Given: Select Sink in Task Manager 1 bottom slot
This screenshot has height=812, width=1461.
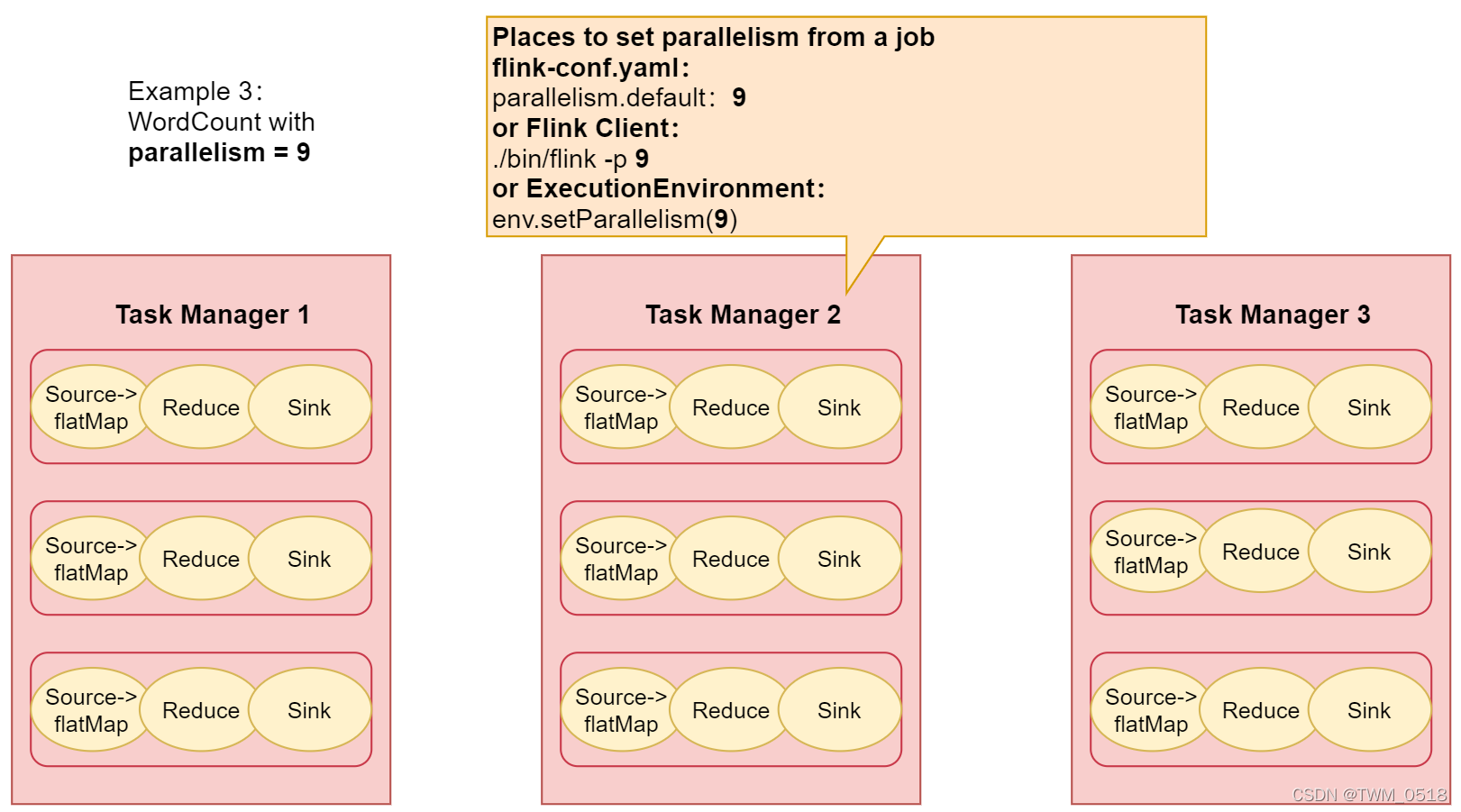Looking at the screenshot, I should pos(309,710).
